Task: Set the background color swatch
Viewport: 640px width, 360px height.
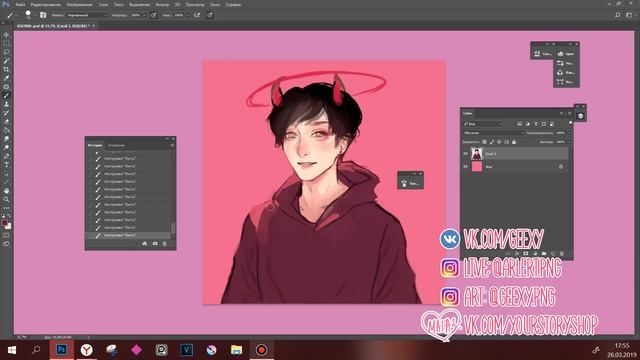Action: [x=9, y=226]
